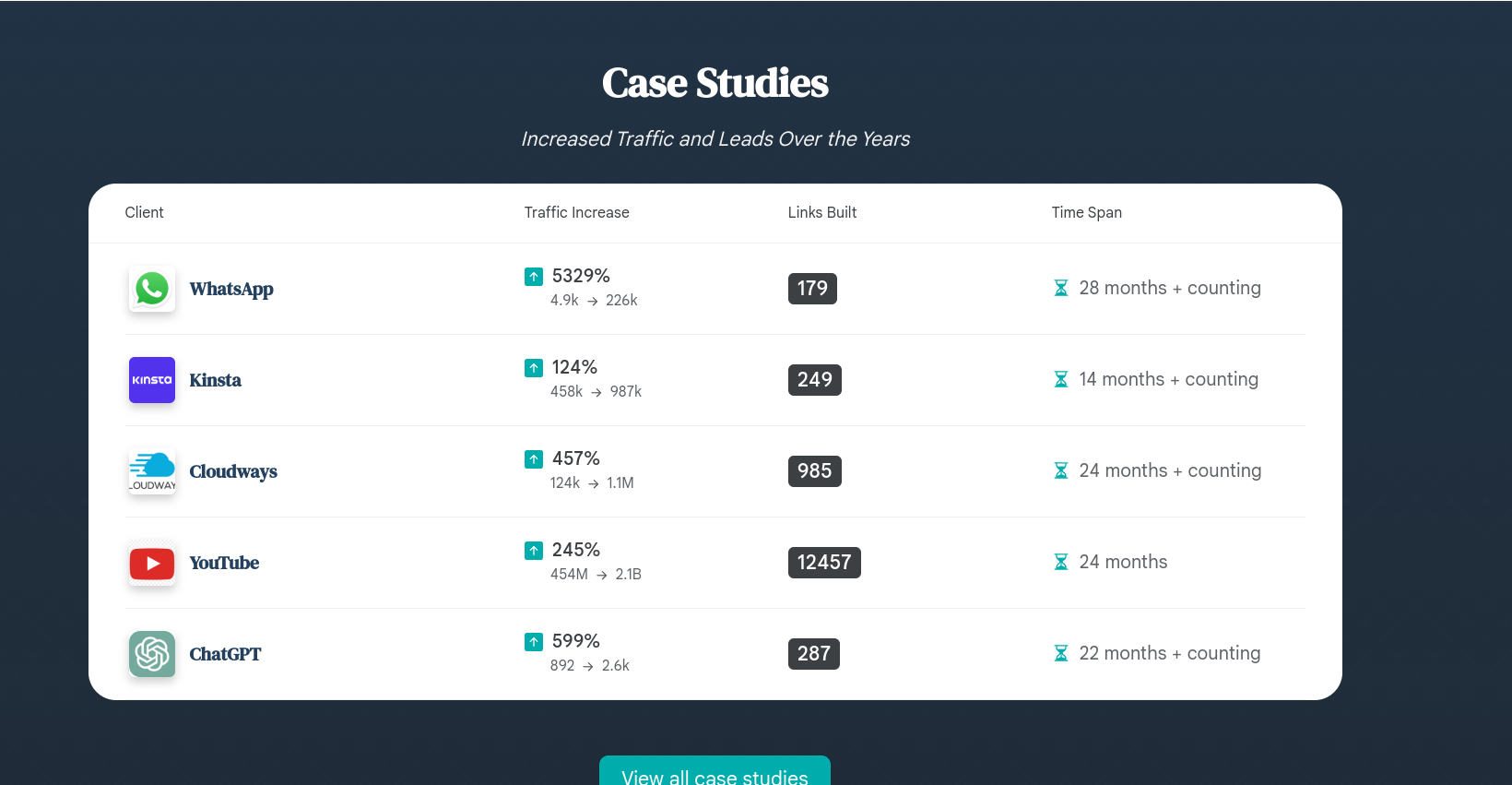Screen dimensions: 1512x785
Task: Click the Increased Traffic and Leads subtitle
Action: (715, 139)
